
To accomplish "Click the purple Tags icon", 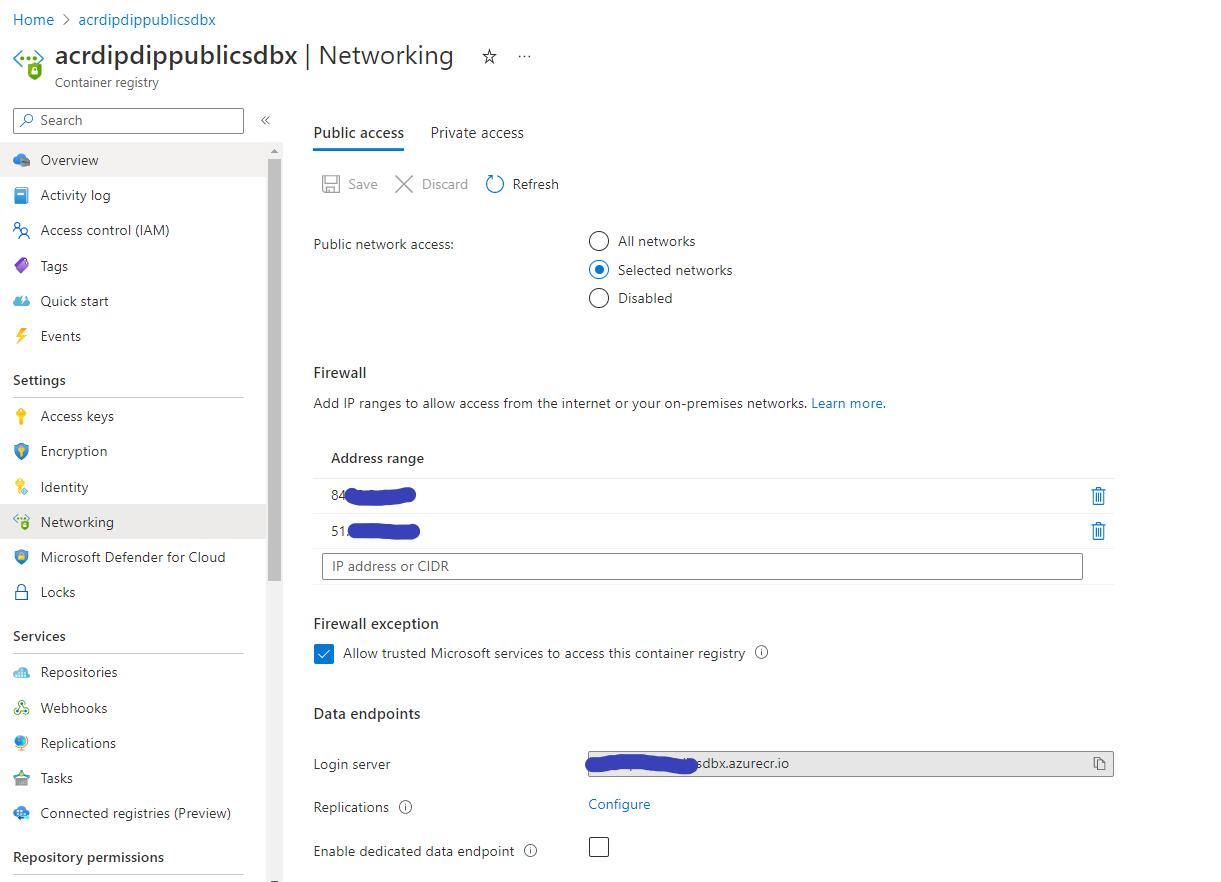I will click(x=21, y=266).
